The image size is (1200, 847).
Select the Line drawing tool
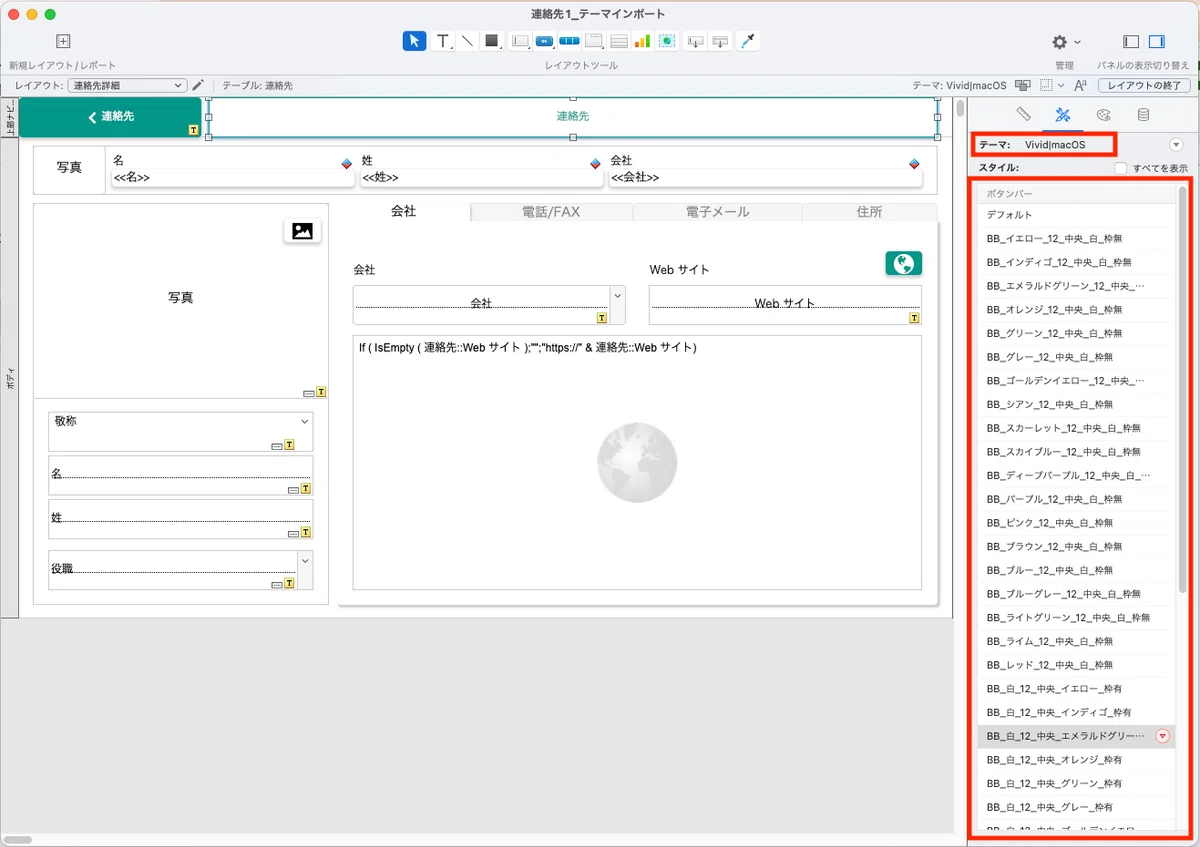point(466,41)
